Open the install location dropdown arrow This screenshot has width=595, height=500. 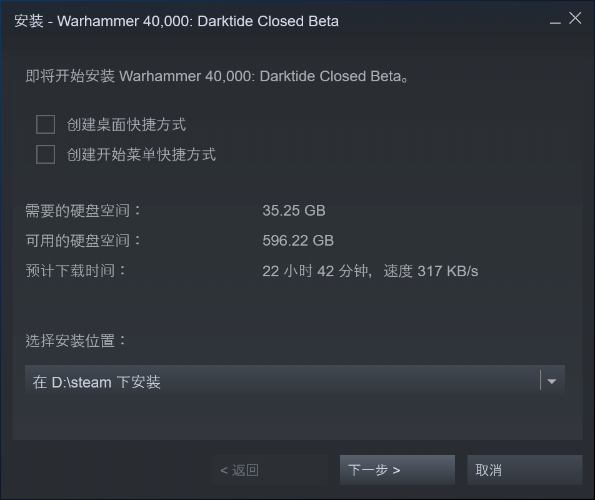(552, 381)
